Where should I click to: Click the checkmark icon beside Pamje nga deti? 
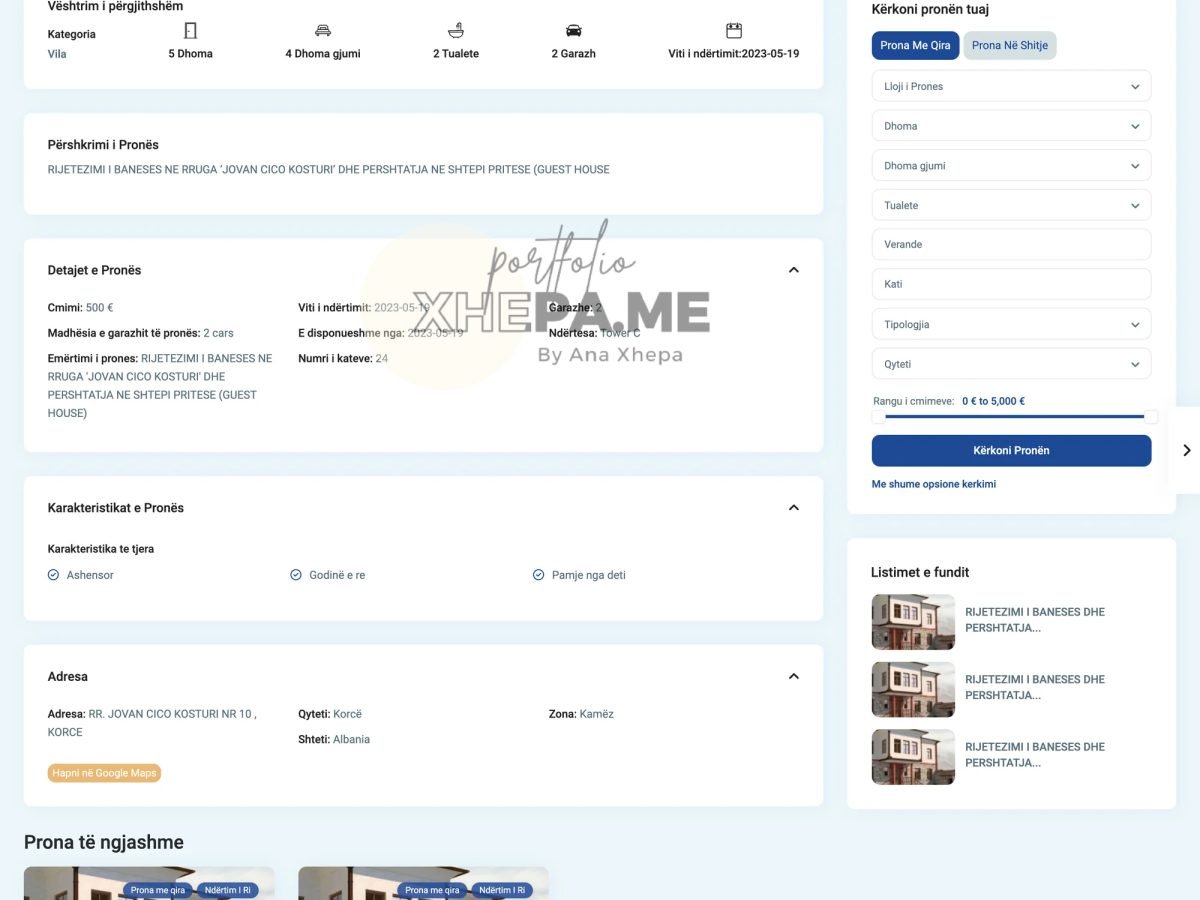pyautogui.click(x=539, y=575)
